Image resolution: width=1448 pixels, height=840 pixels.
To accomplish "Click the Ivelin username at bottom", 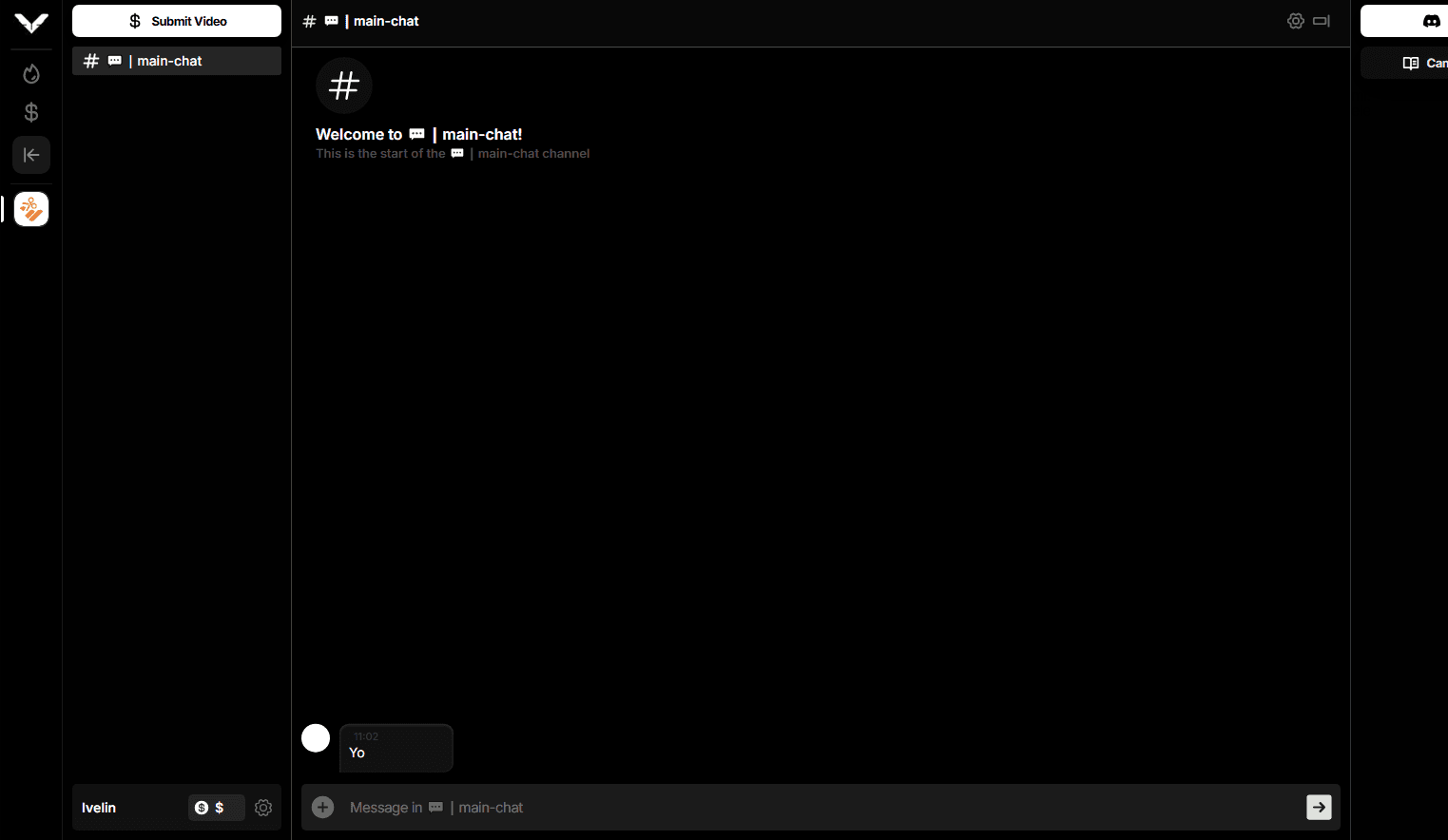I will tap(99, 808).
